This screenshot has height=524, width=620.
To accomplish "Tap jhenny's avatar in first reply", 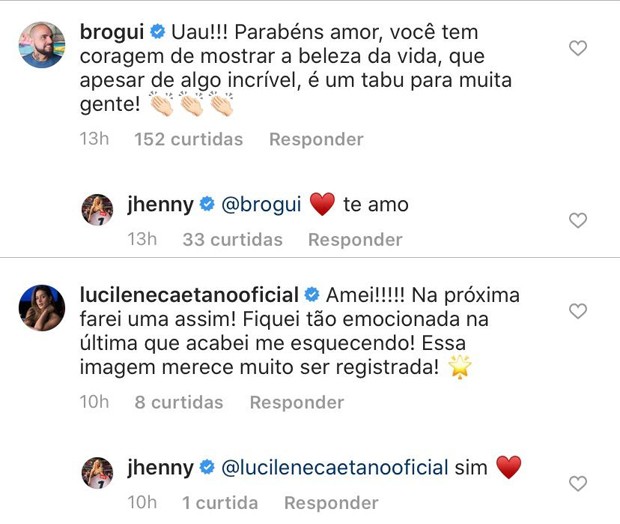I will [97, 211].
